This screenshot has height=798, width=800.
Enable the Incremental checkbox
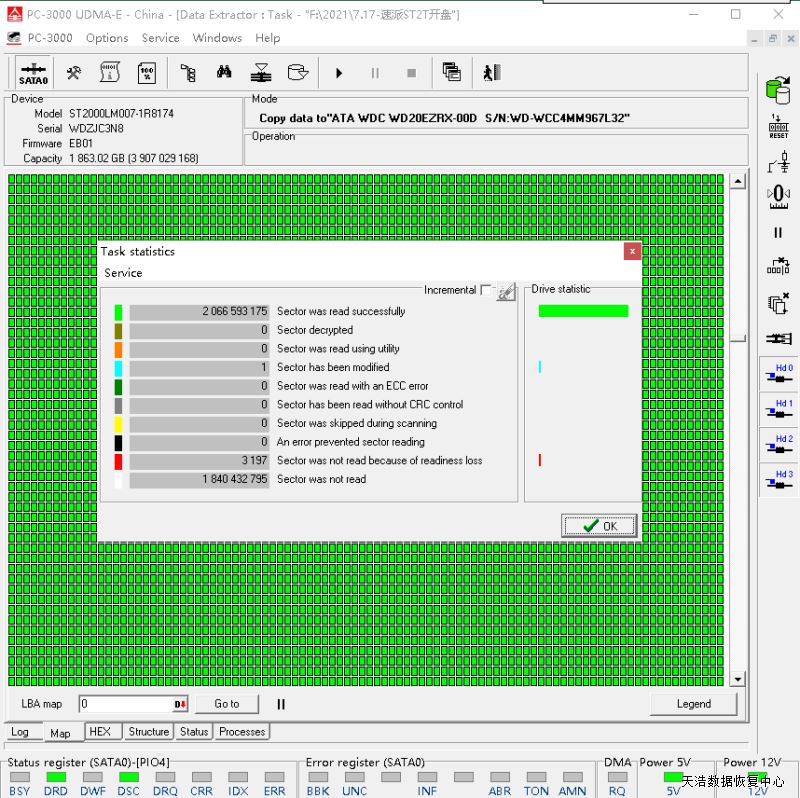click(x=486, y=290)
